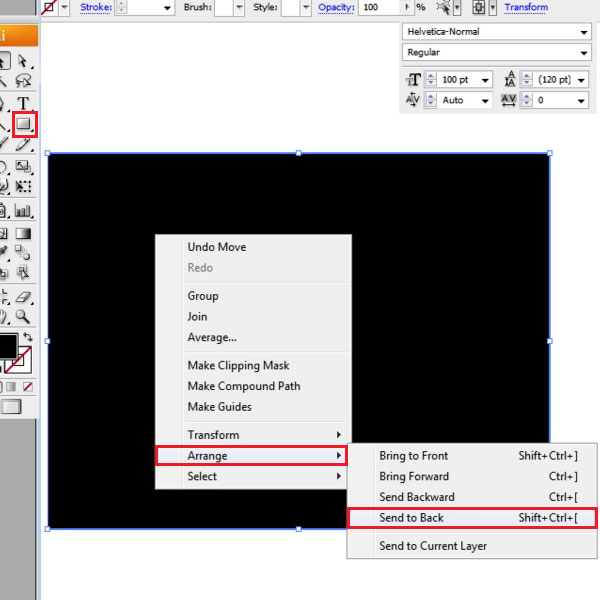Open the Brush dropdown
600x600 pixels.
239,7
